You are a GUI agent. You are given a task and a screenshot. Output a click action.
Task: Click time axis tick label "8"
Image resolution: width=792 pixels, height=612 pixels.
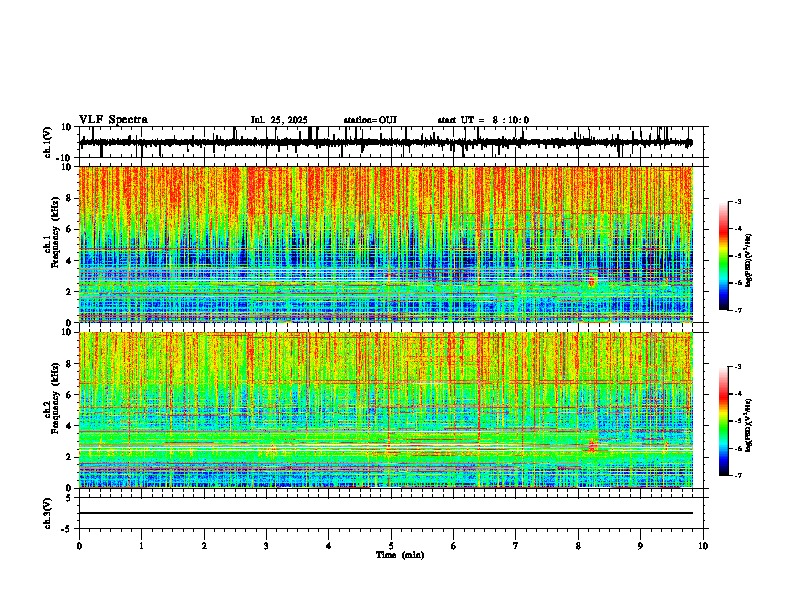tap(578, 546)
